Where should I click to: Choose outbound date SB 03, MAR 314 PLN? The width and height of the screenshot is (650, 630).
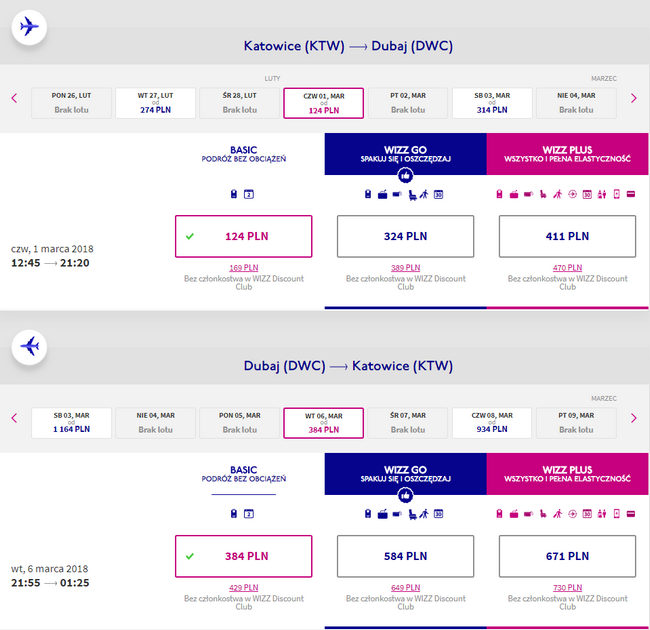tap(492, 103)
